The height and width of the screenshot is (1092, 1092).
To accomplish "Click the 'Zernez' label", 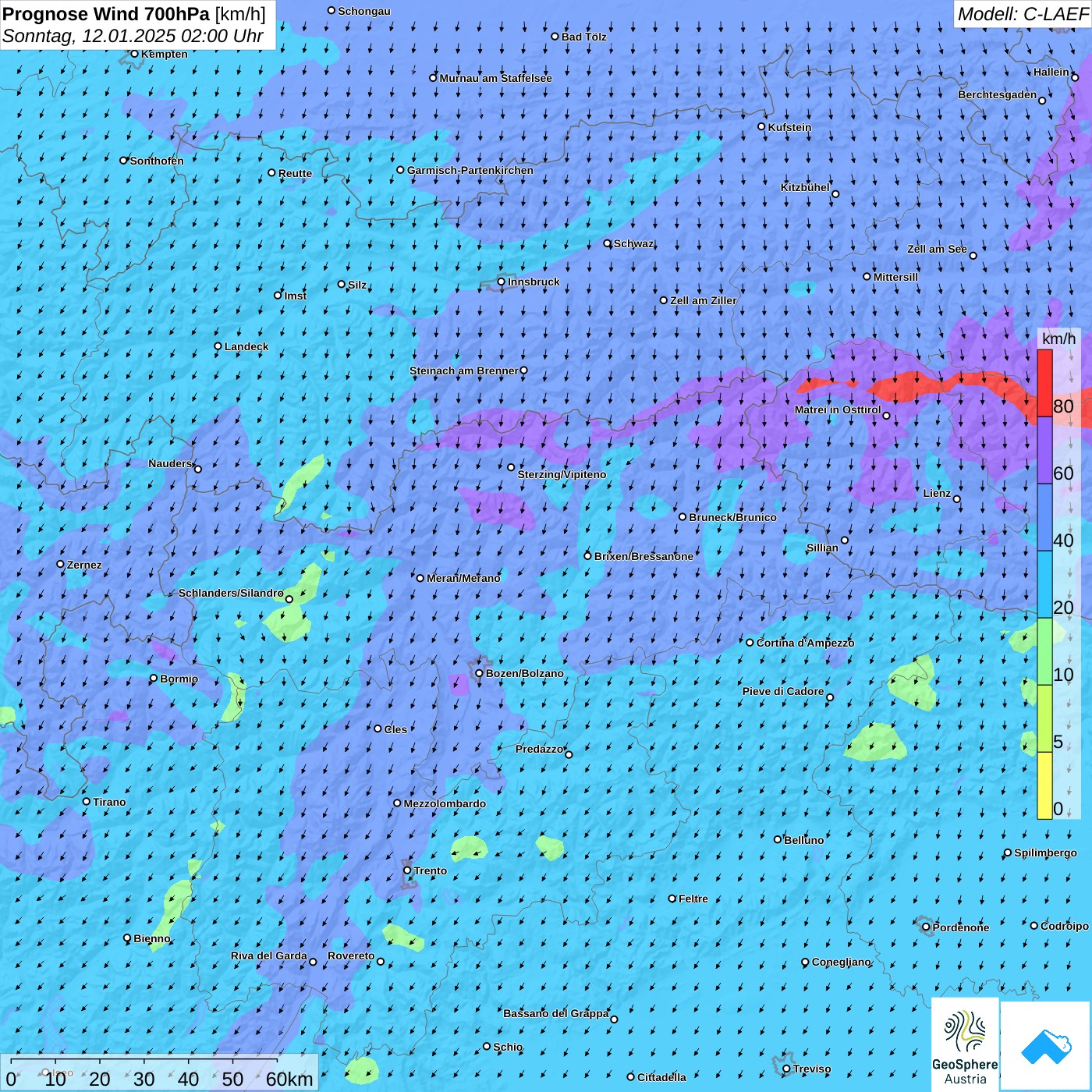I will coord(84,565).
